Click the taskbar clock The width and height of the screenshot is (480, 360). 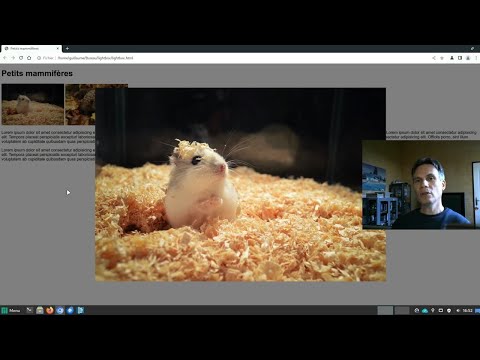point(468,311)
